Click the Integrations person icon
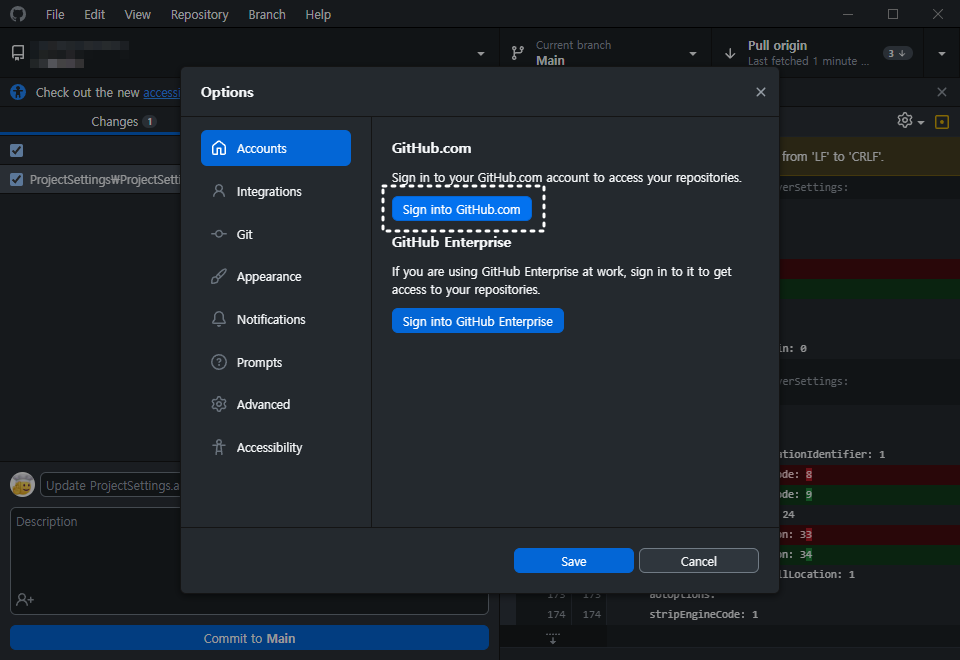960x660 pixels. point(219,191)
